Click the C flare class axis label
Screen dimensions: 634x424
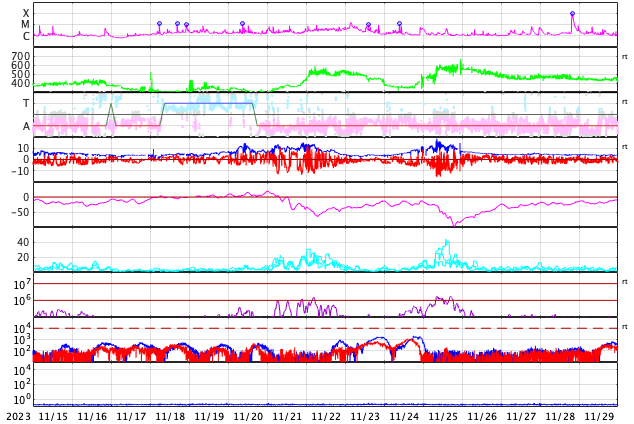[26, 36]
